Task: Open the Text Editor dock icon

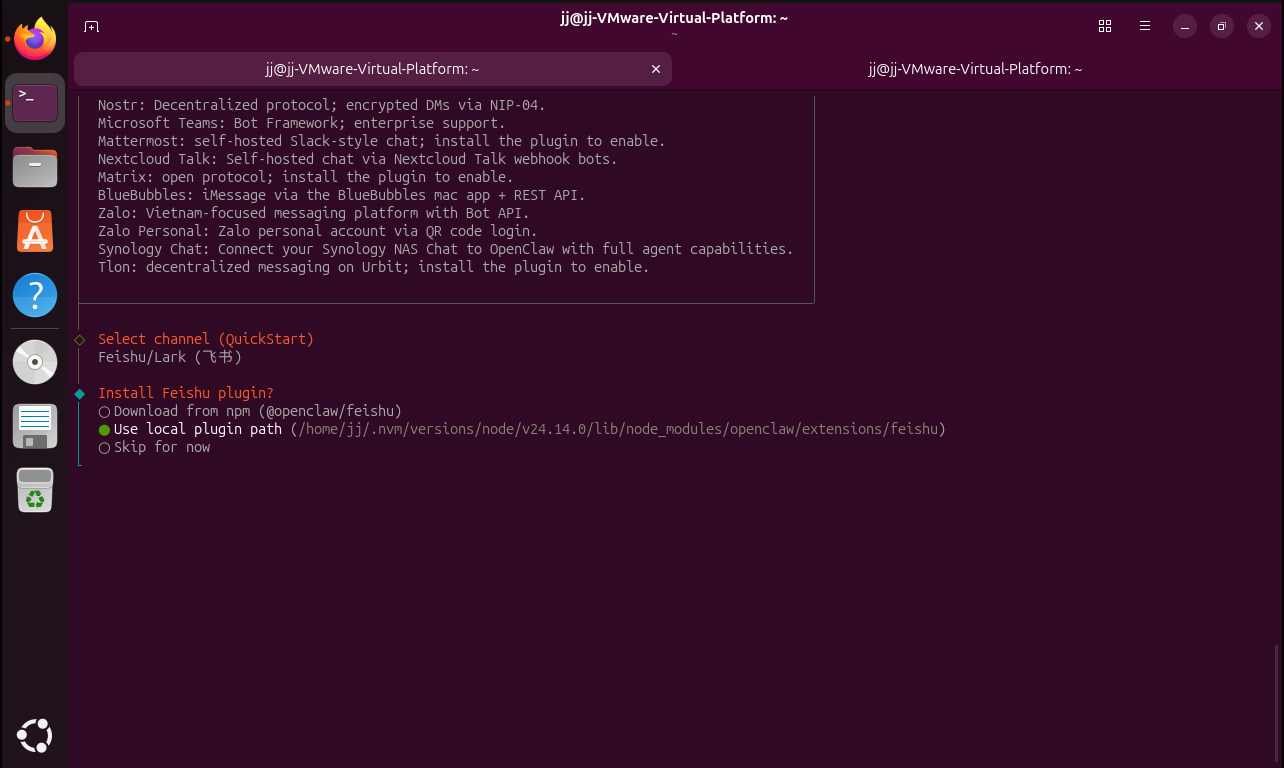Action: coord(35,425)
